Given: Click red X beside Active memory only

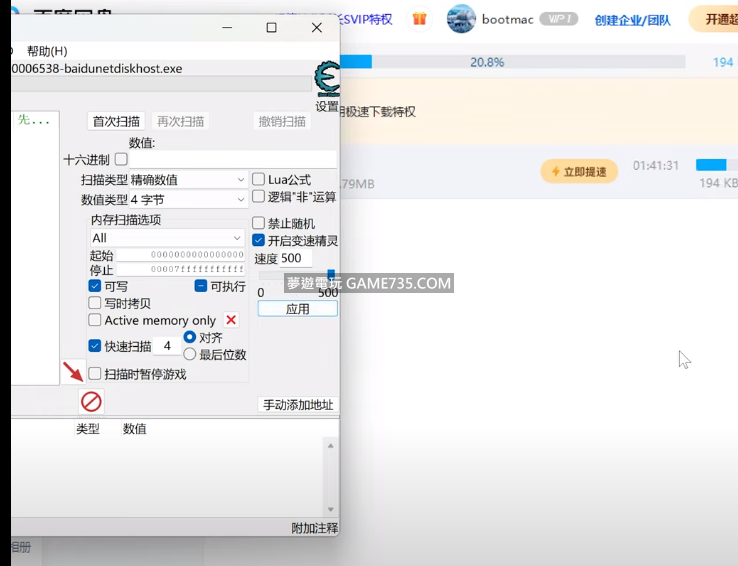Looking at the screenshot, I should click(231, 320).
